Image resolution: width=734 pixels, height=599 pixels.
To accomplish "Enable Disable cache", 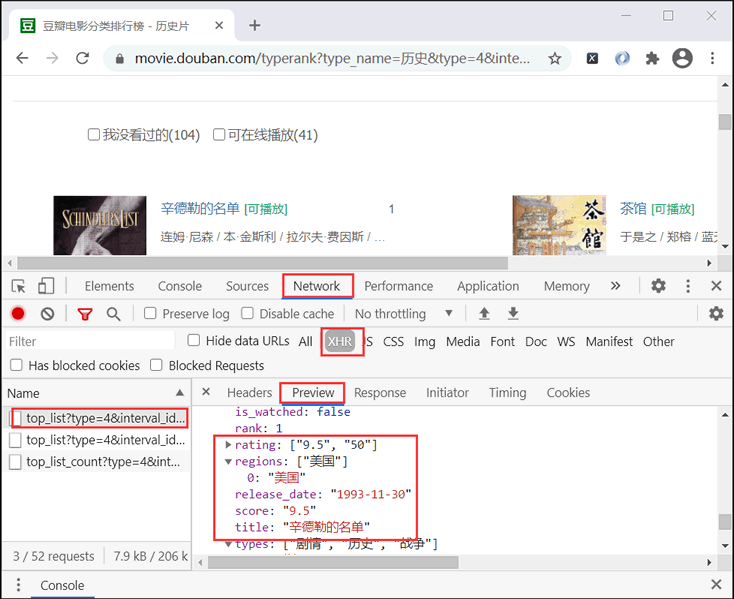I will 247,313.
